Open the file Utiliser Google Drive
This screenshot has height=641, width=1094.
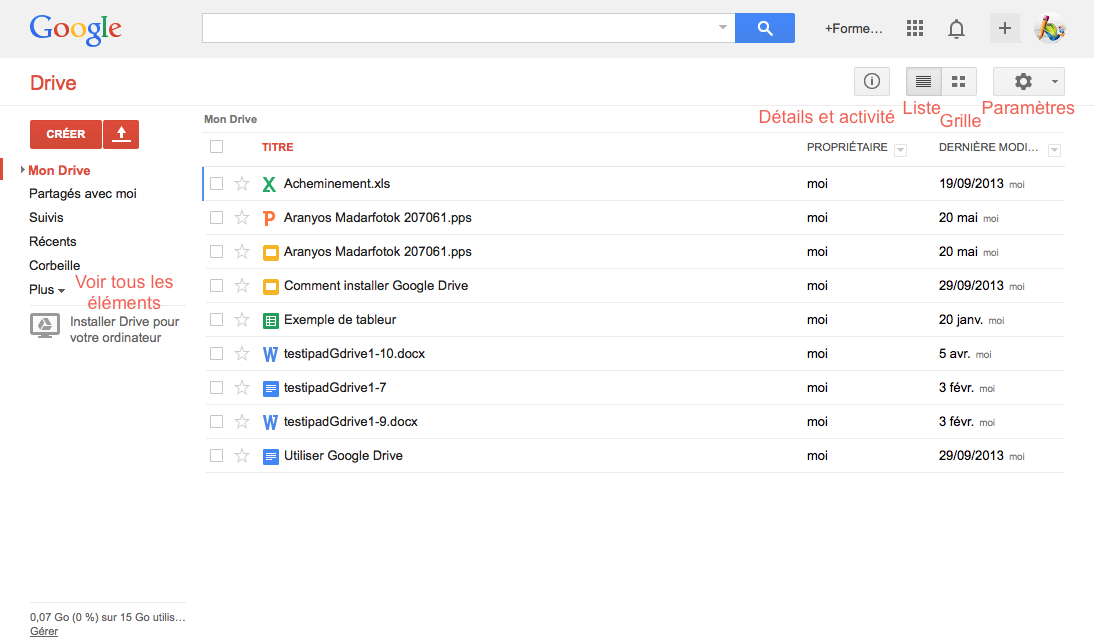click(x=343, y=455)
